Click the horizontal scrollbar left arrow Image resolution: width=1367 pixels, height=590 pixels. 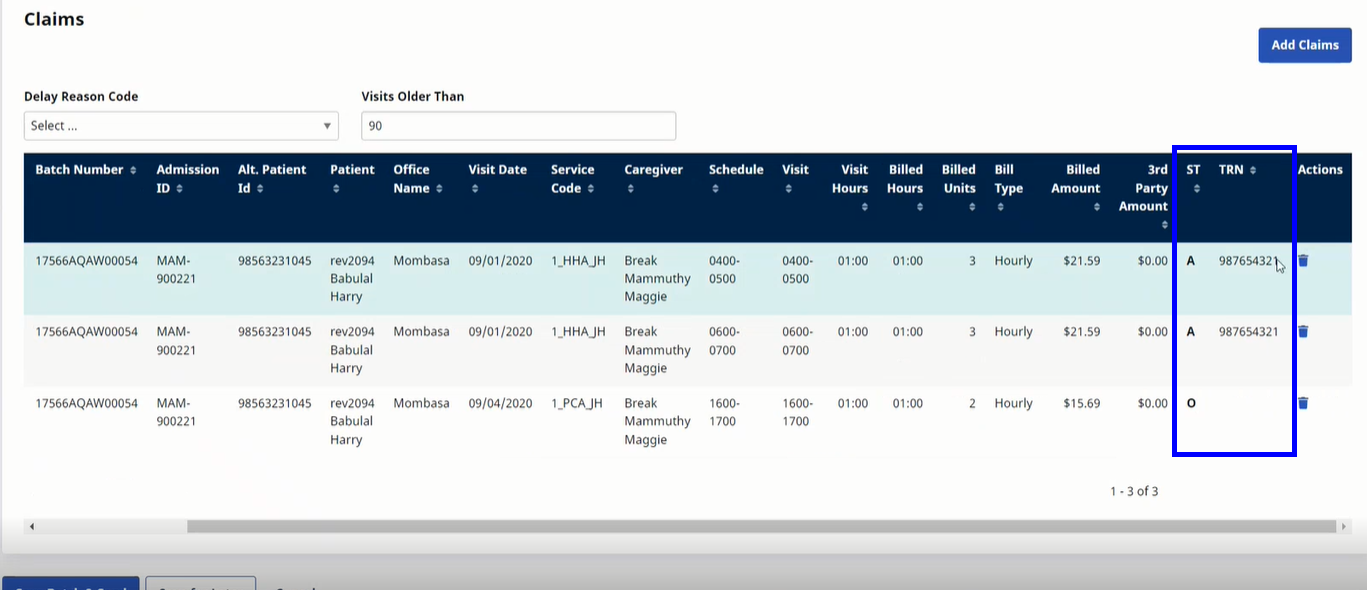coord(31,526)
